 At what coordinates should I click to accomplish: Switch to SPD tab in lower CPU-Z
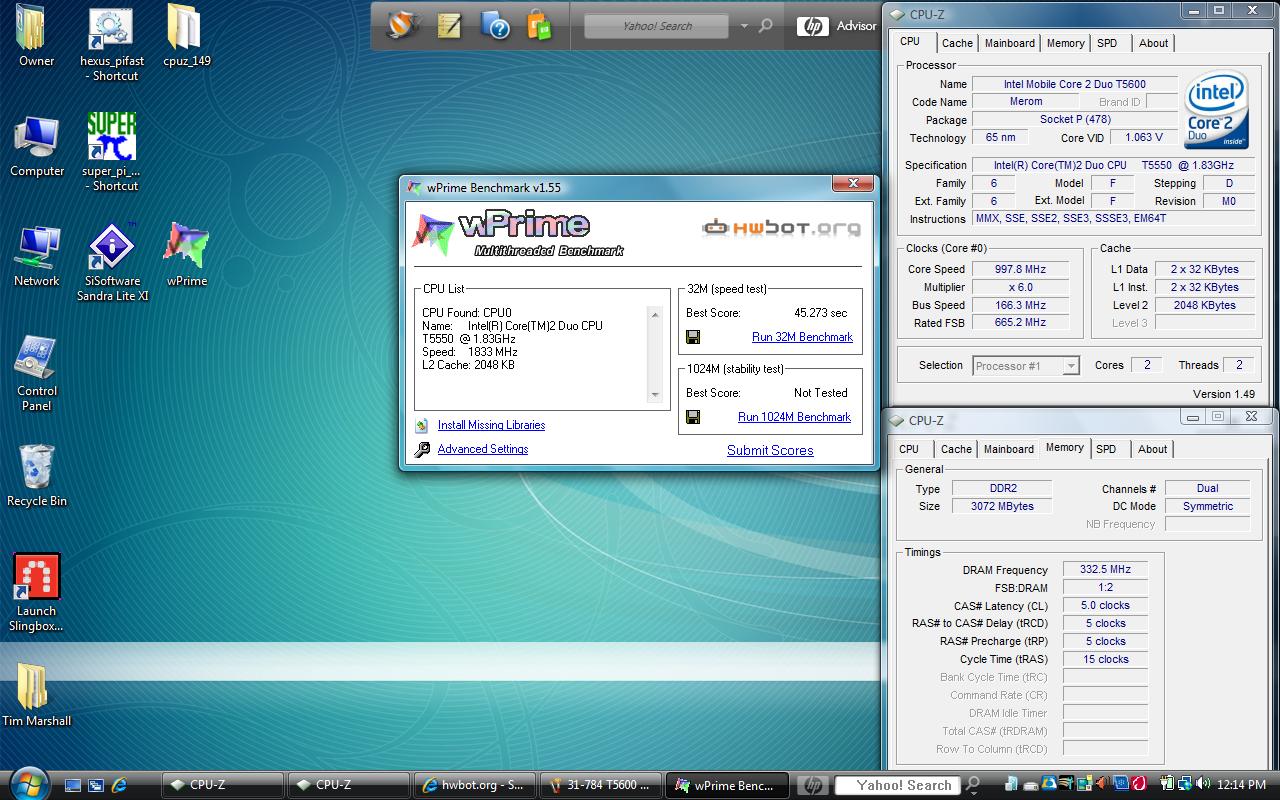click(1106, 449)
